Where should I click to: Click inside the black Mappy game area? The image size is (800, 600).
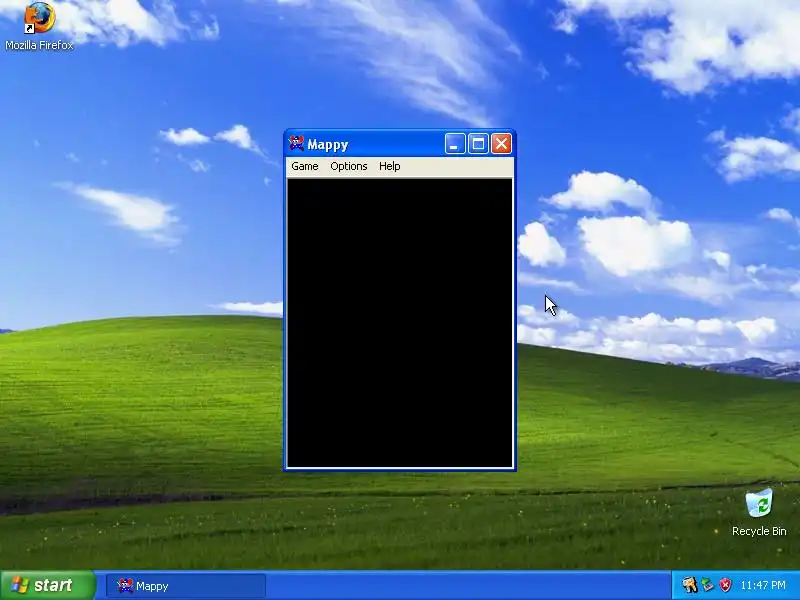(400, 322)
